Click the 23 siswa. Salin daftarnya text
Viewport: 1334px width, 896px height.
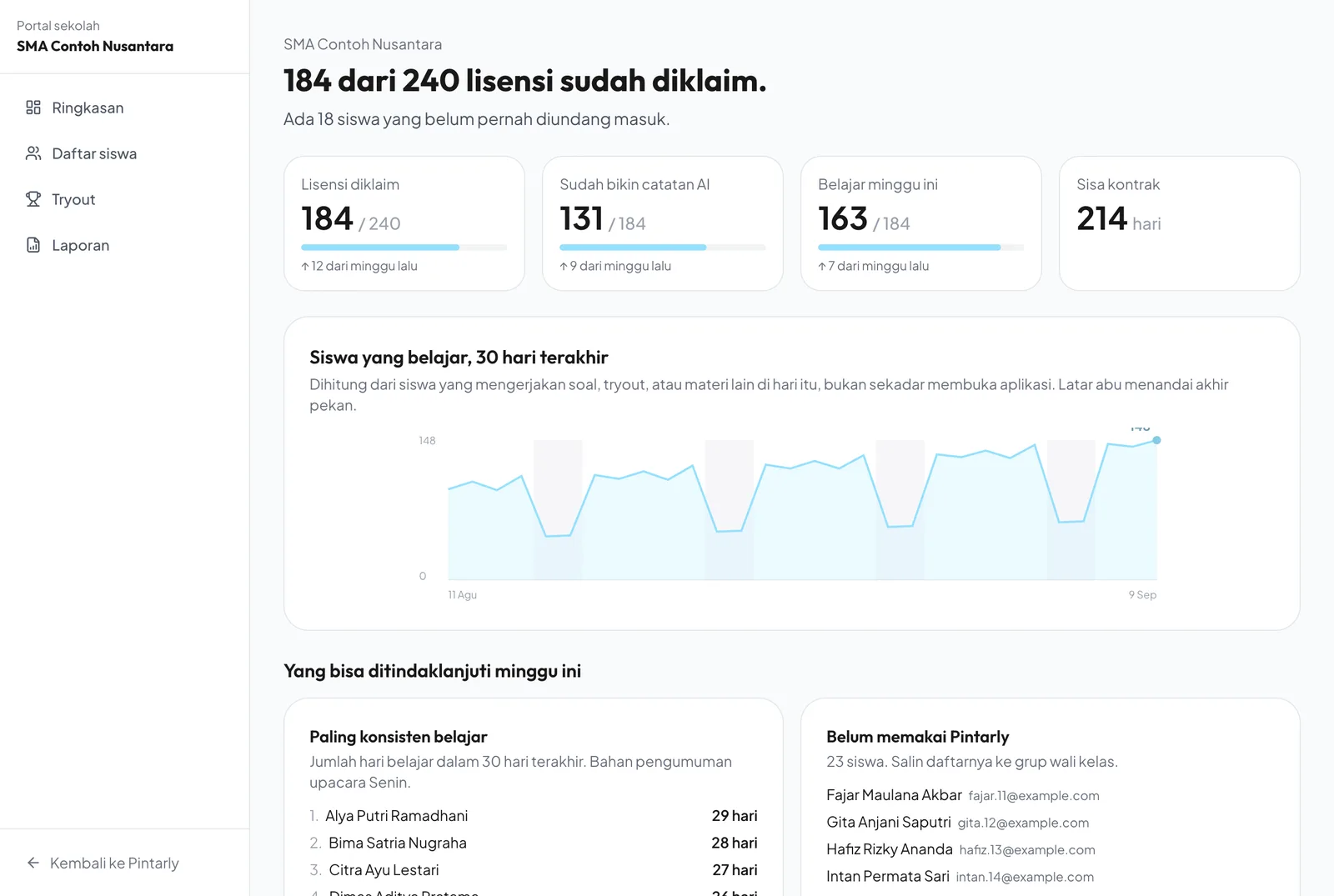click(x=971, y=762)
